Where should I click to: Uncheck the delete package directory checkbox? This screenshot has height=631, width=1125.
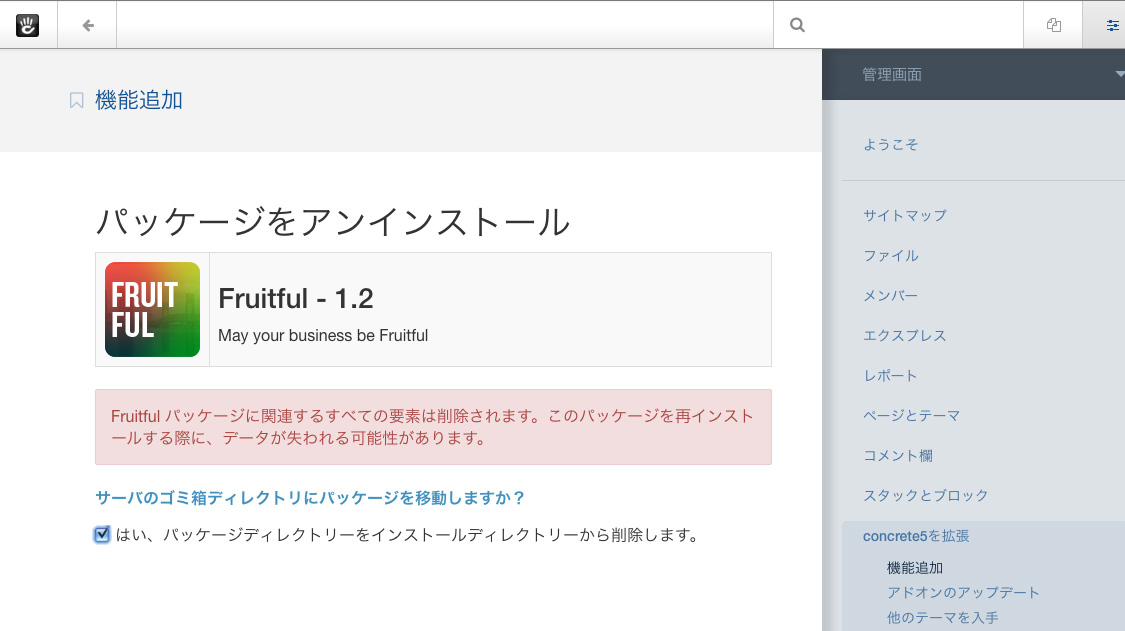(x=102, y=534)
